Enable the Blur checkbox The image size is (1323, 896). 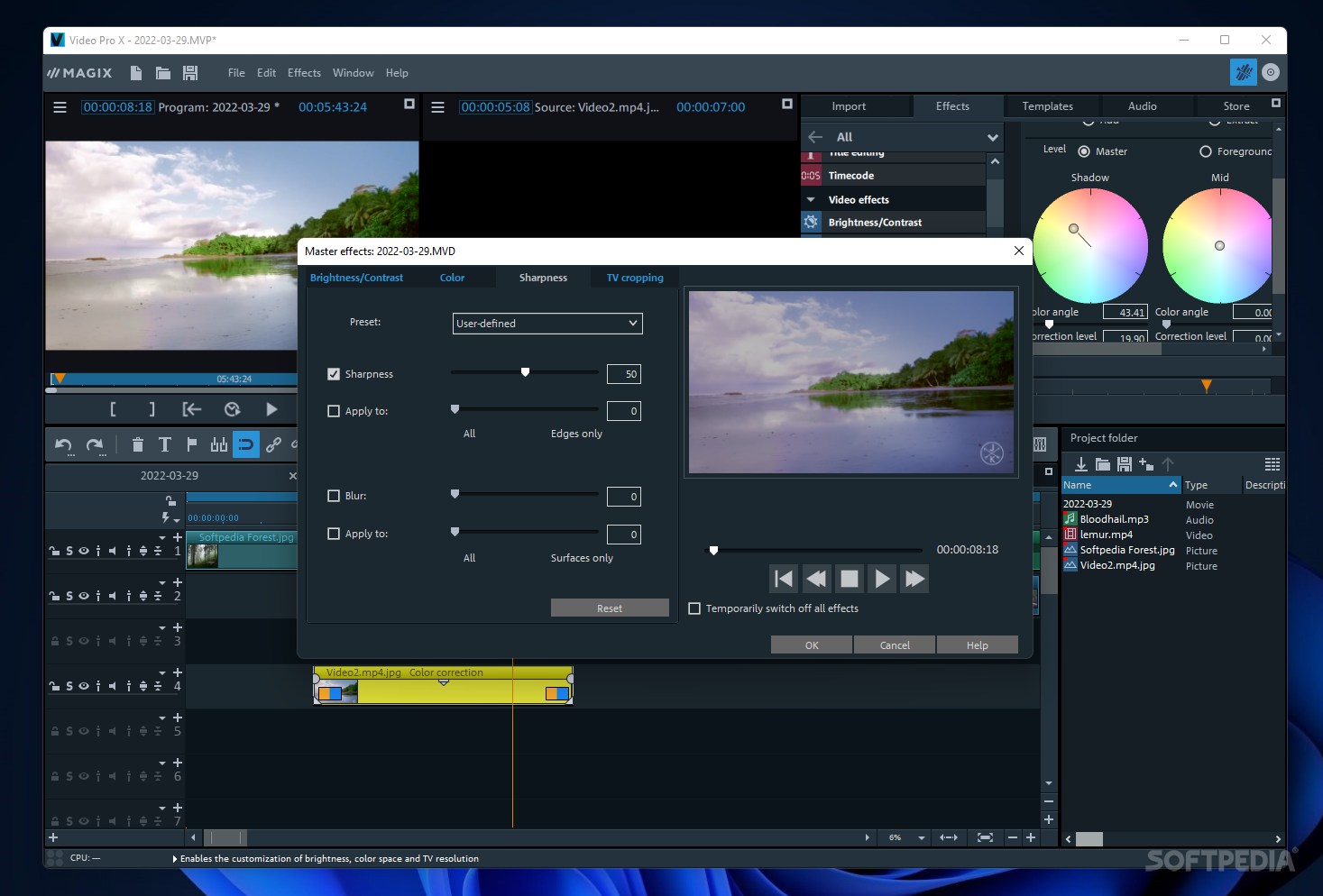[333, 495]
